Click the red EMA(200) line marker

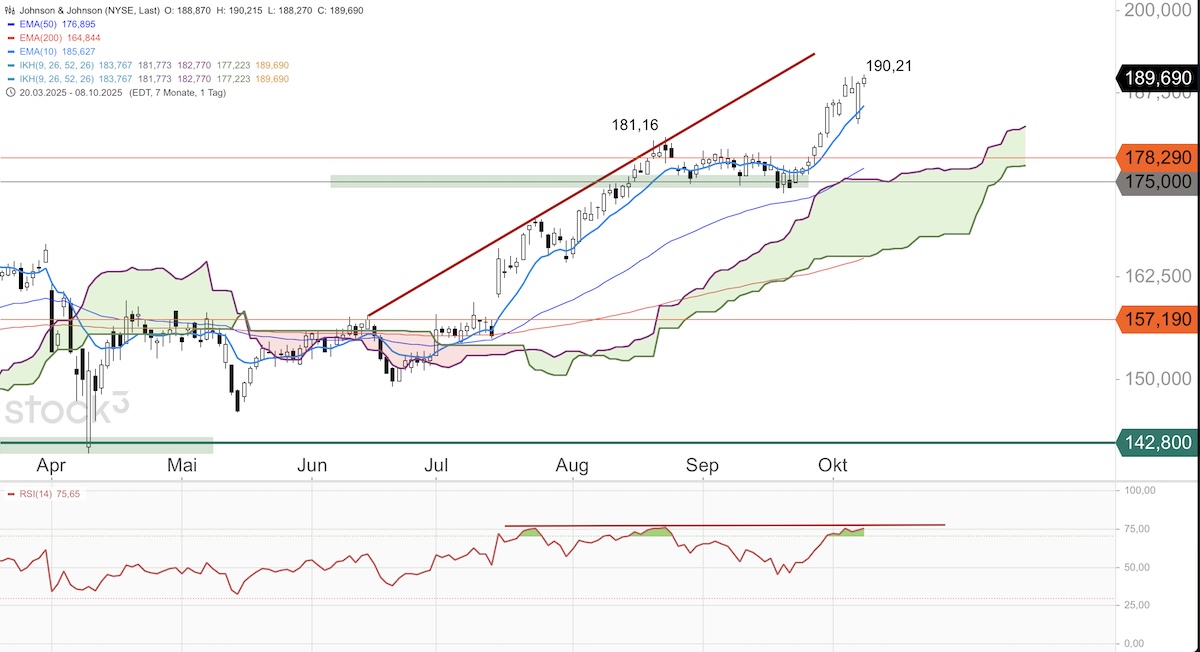(9, 37)
